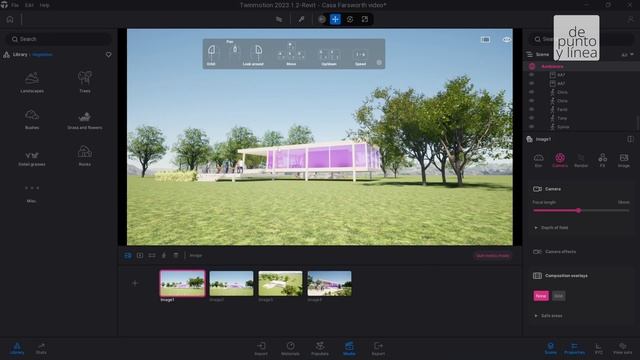Open the Camera settings icon
Screen dimensions: 640x360
click(x=560, y=160)
